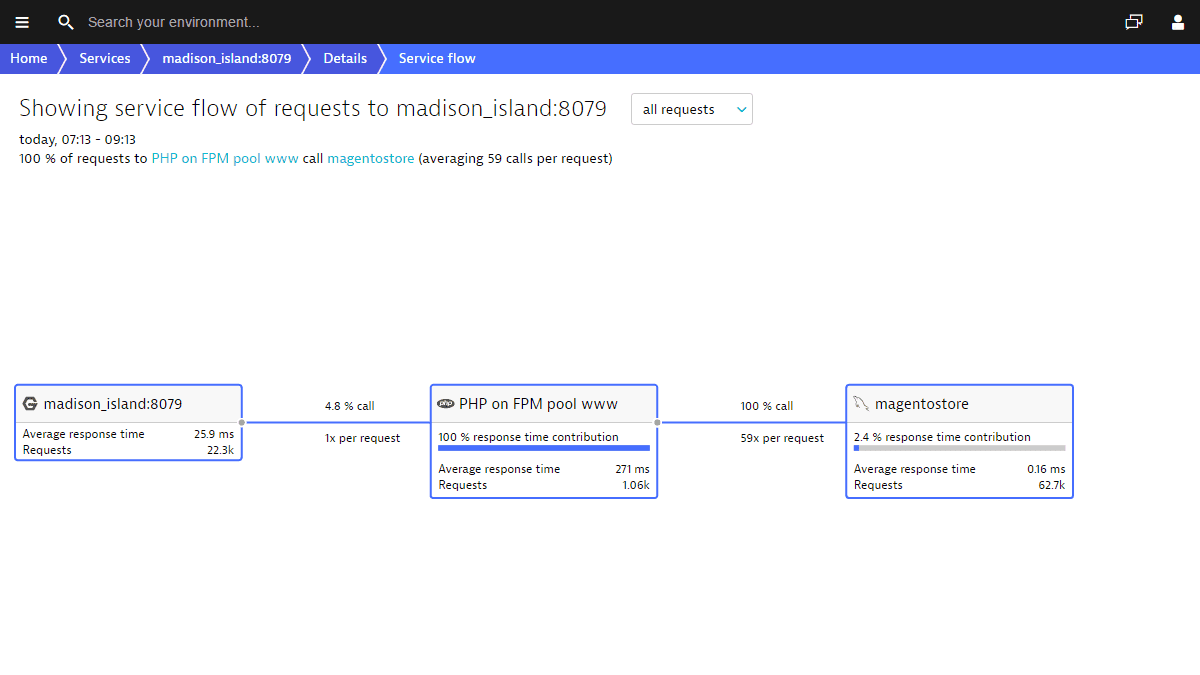This screenshot has height=675, width=1200.
Task: Click the 100 % call connection label
Action: [x=767, y=406]
